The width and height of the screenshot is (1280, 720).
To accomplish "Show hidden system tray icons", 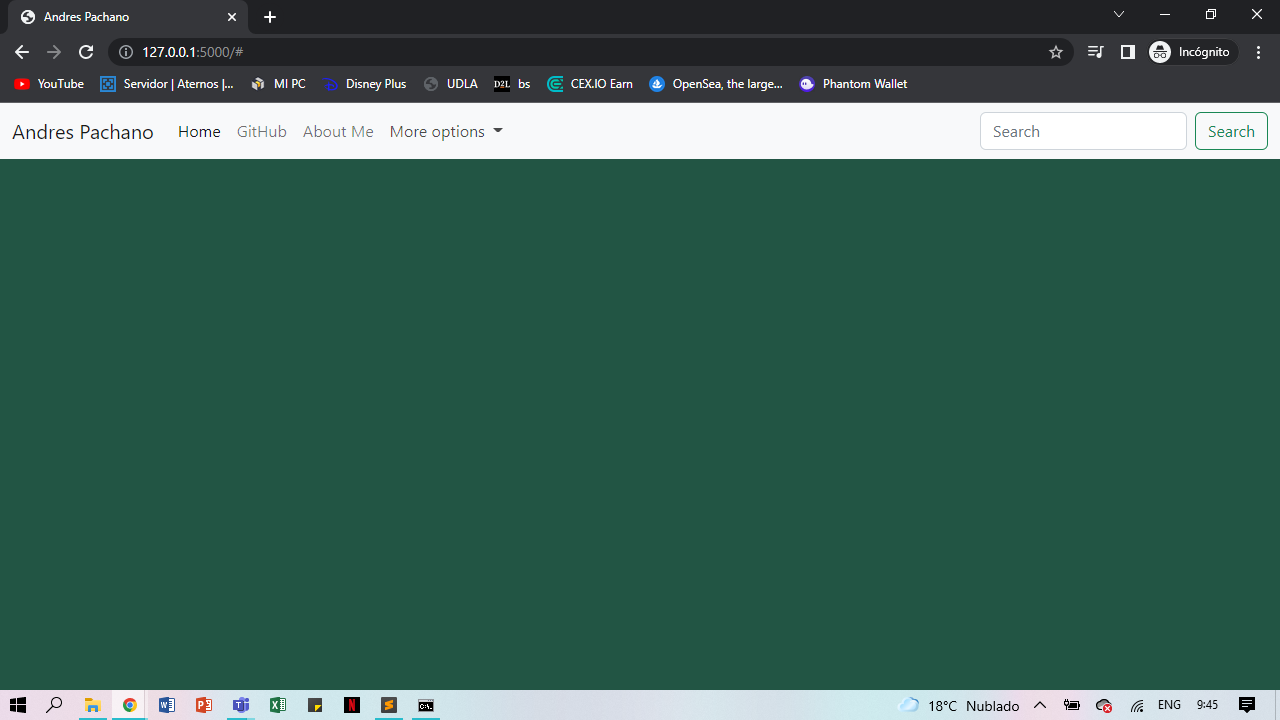I will [1040, 705].
